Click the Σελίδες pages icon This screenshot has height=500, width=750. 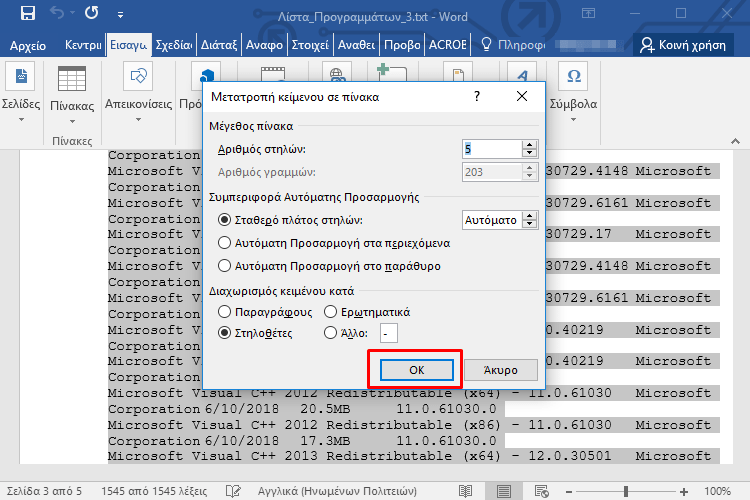(21, 76)
